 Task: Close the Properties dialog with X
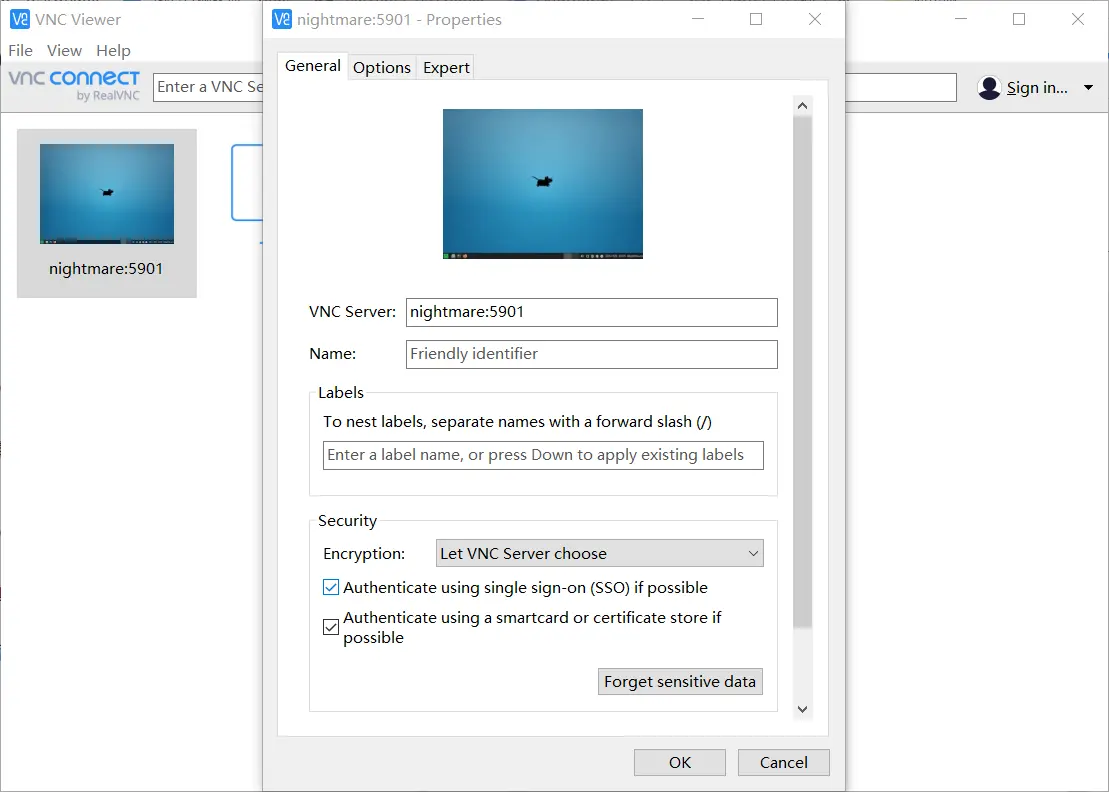click(815, 19)
